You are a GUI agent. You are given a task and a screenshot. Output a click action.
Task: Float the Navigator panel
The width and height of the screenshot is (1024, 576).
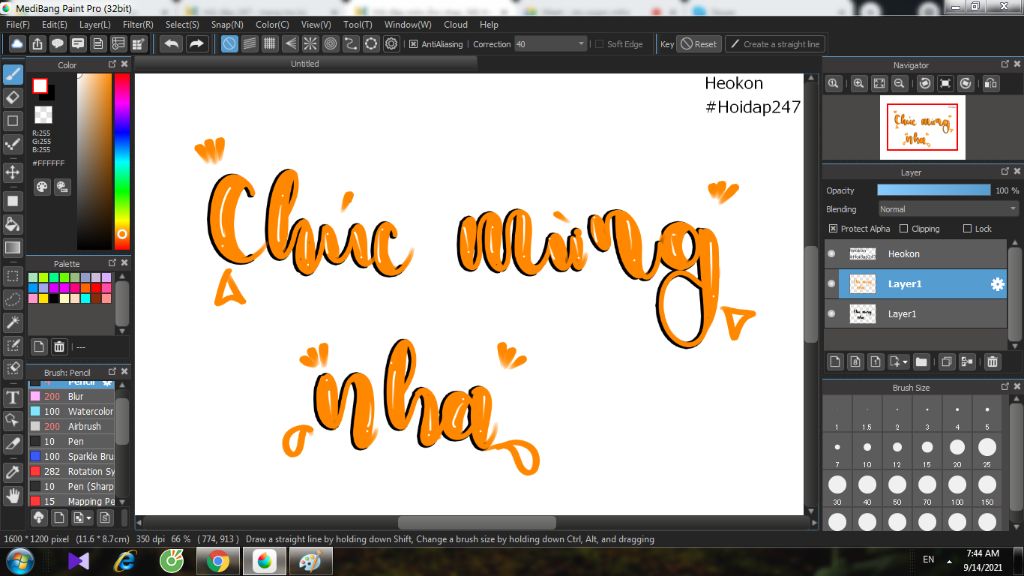point(1004,64)
